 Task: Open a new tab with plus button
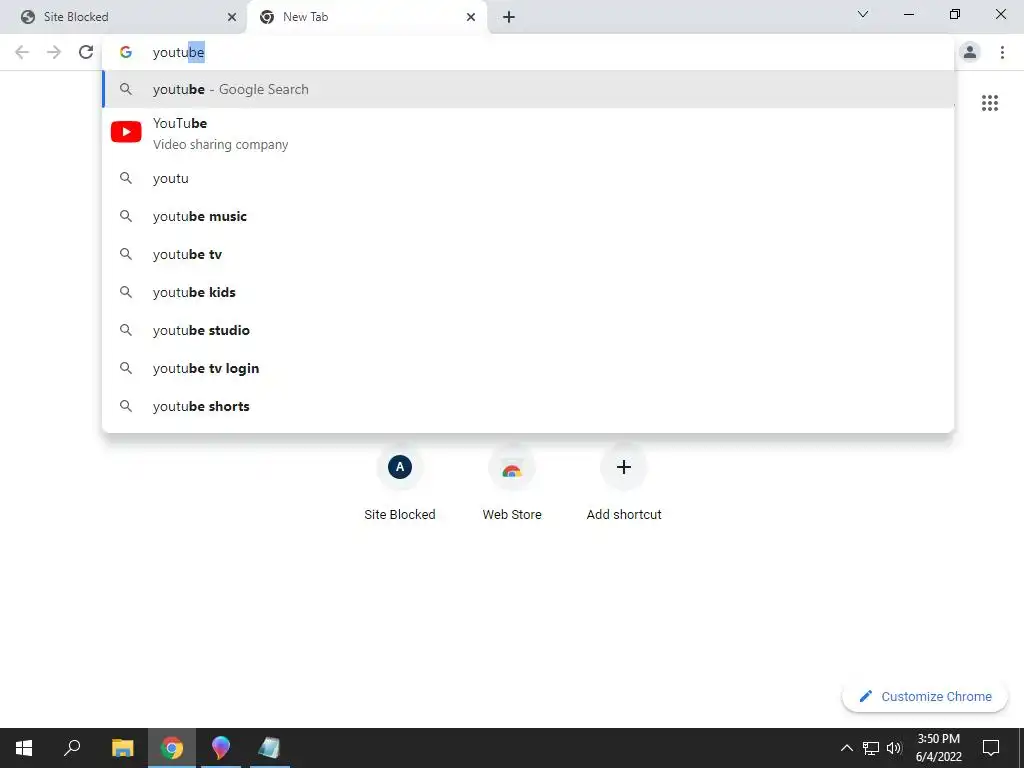pyautogui.click(x=509, y=17)
